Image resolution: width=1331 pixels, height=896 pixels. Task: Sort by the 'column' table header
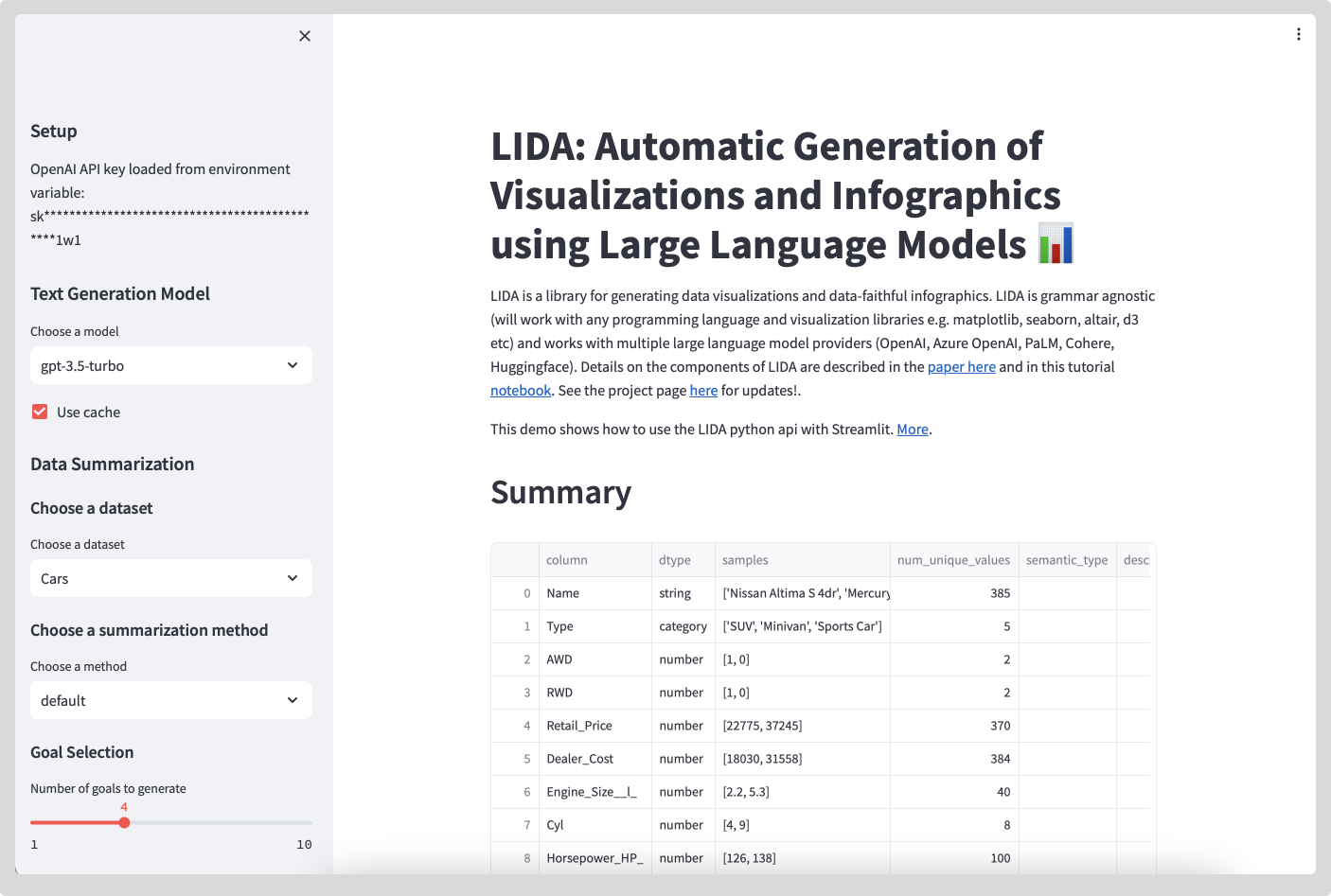point(595,560)
